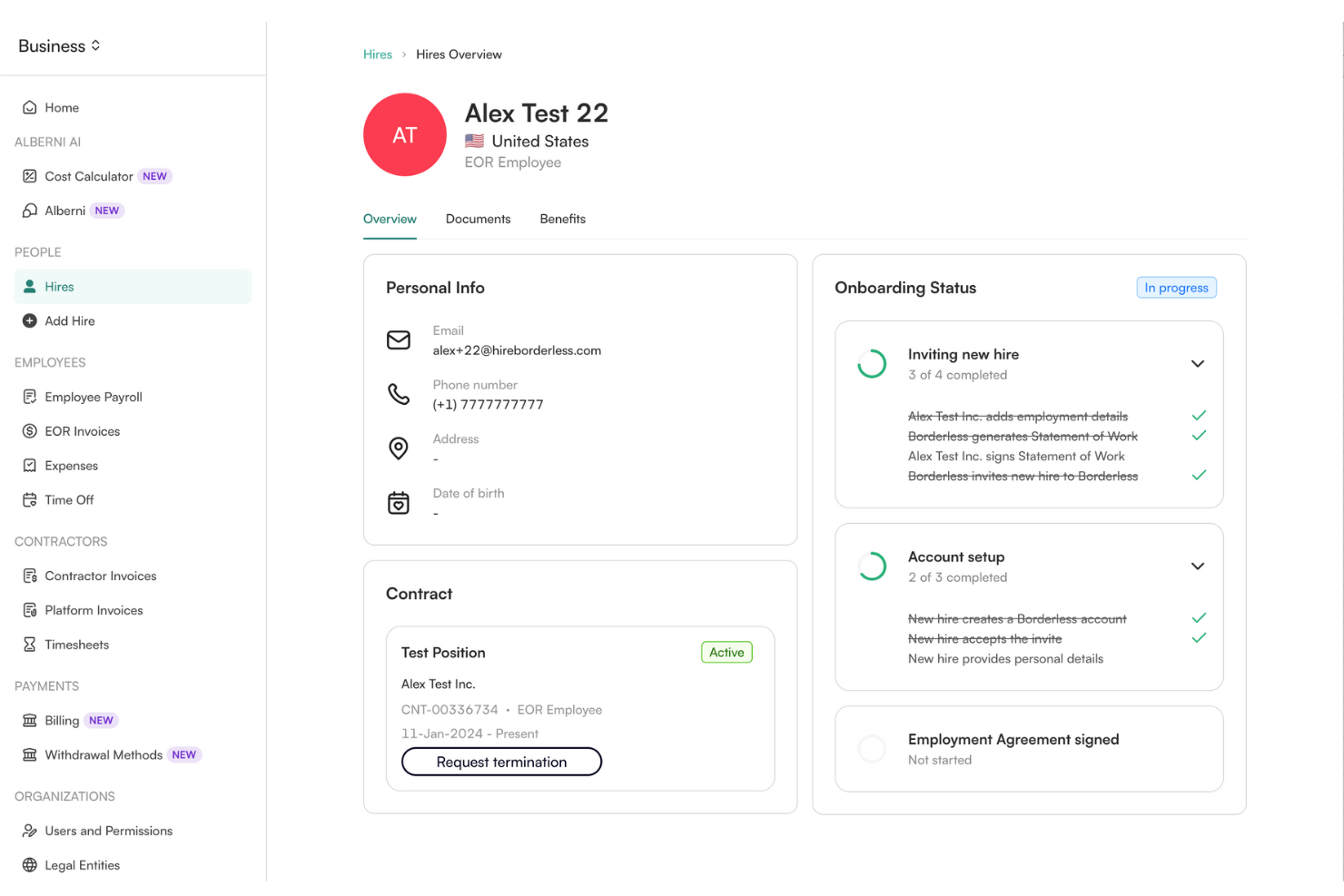The height and width of the screenshot is (896, 1344).
Task: Click the Alex Test 22 avatar
Action: pyautogui.click(x=405, y=134)
